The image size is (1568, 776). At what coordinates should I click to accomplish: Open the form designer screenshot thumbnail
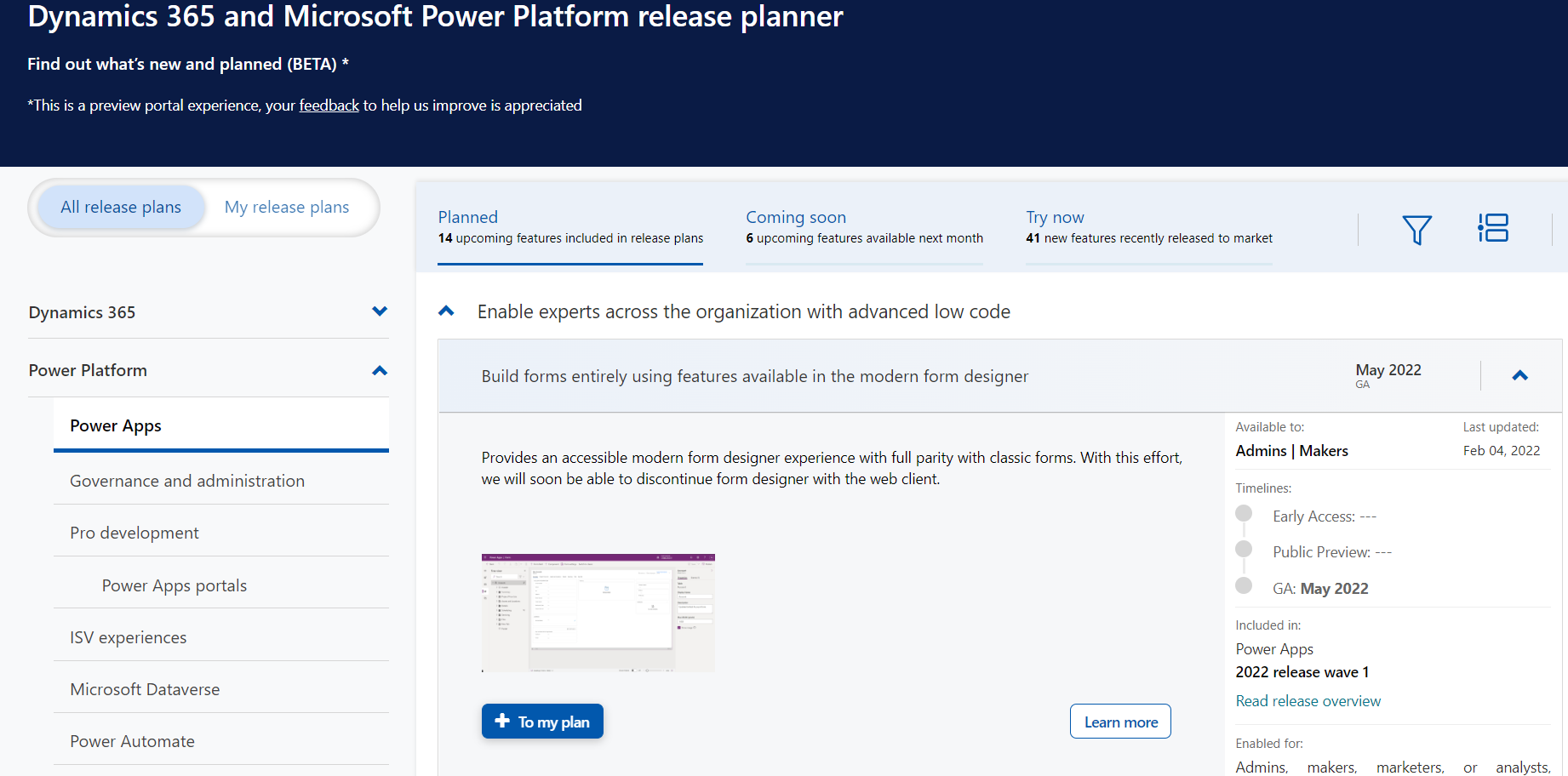coord(598,613)
